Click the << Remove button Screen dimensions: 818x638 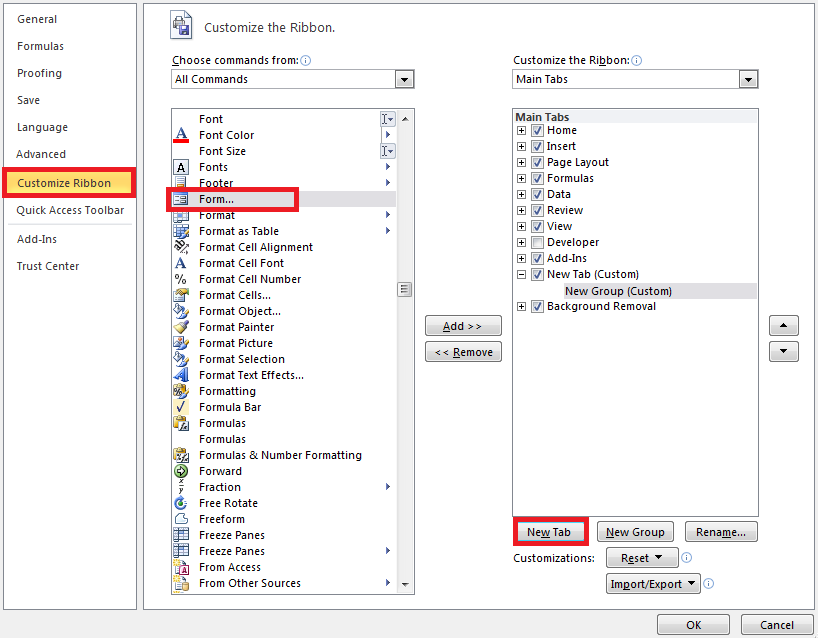[463, 352]
